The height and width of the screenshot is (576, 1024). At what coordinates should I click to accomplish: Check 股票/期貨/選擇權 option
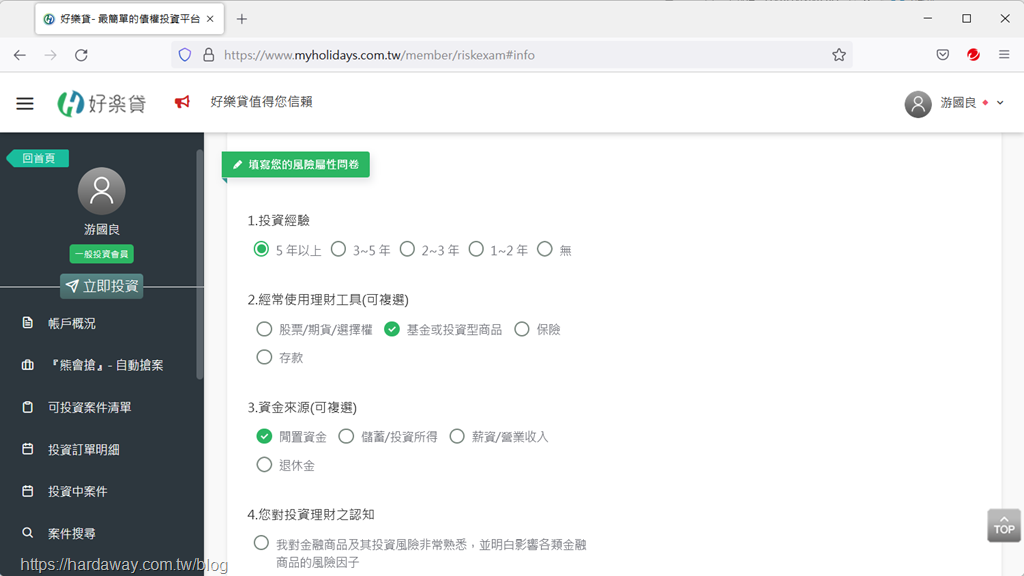coord(264,329)
